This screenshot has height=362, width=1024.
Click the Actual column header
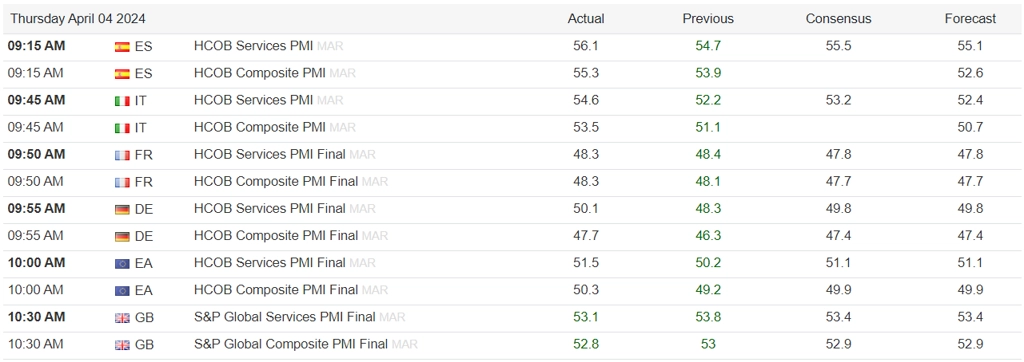pos(586,19)
